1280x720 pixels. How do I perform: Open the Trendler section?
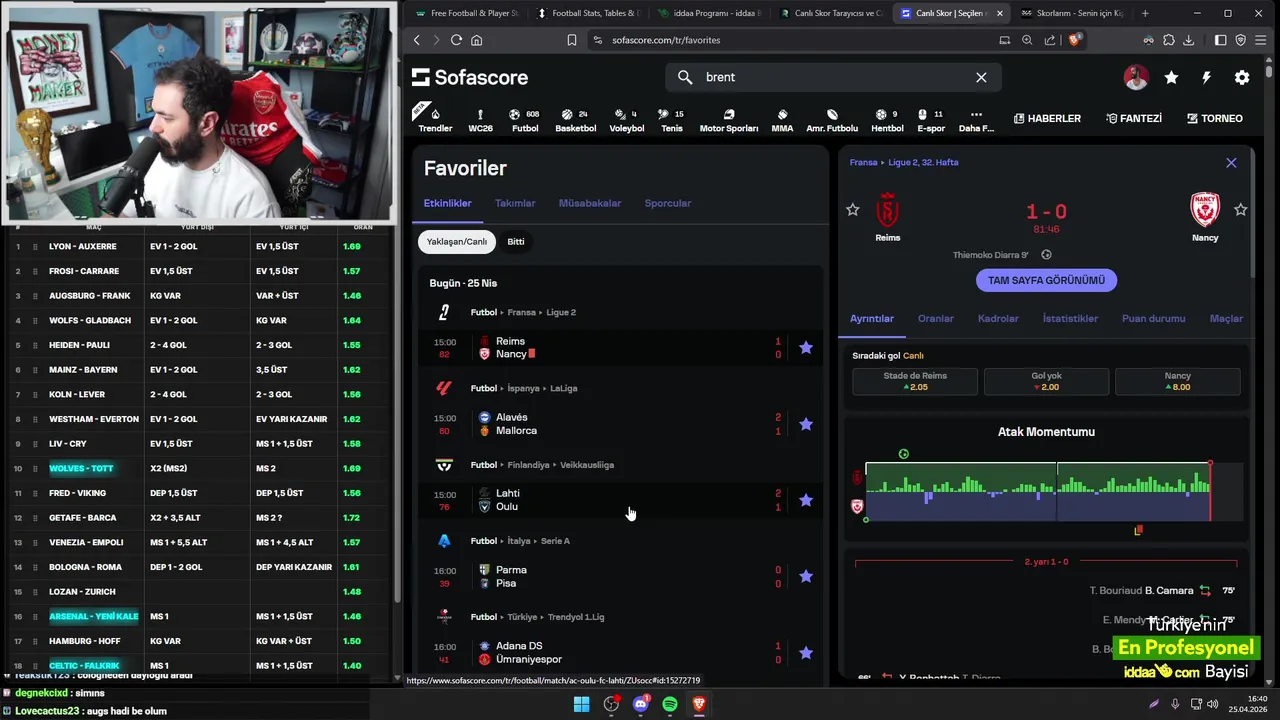pyautogui.click(x=435, y=120)
